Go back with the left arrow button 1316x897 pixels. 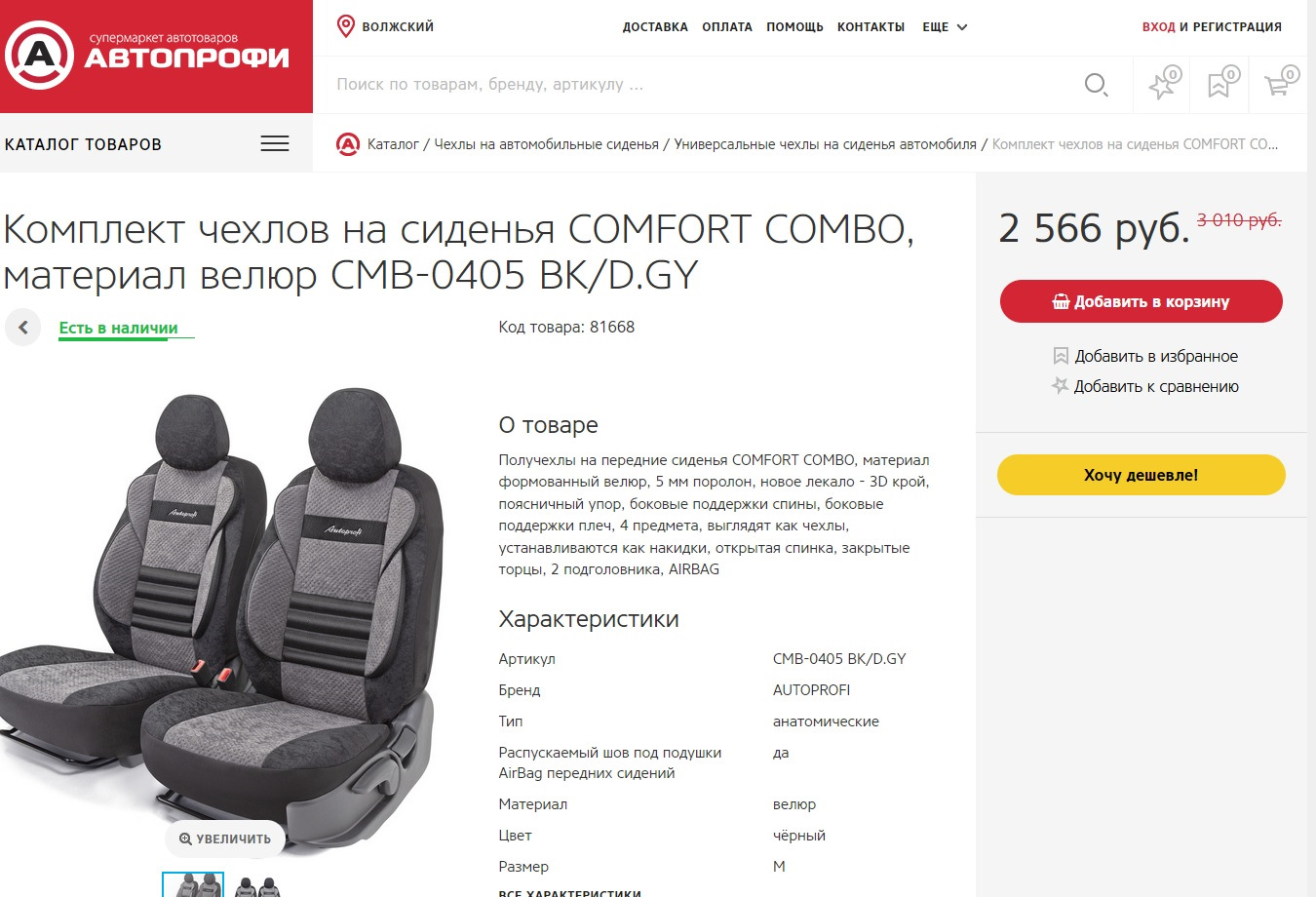(22, 328)
